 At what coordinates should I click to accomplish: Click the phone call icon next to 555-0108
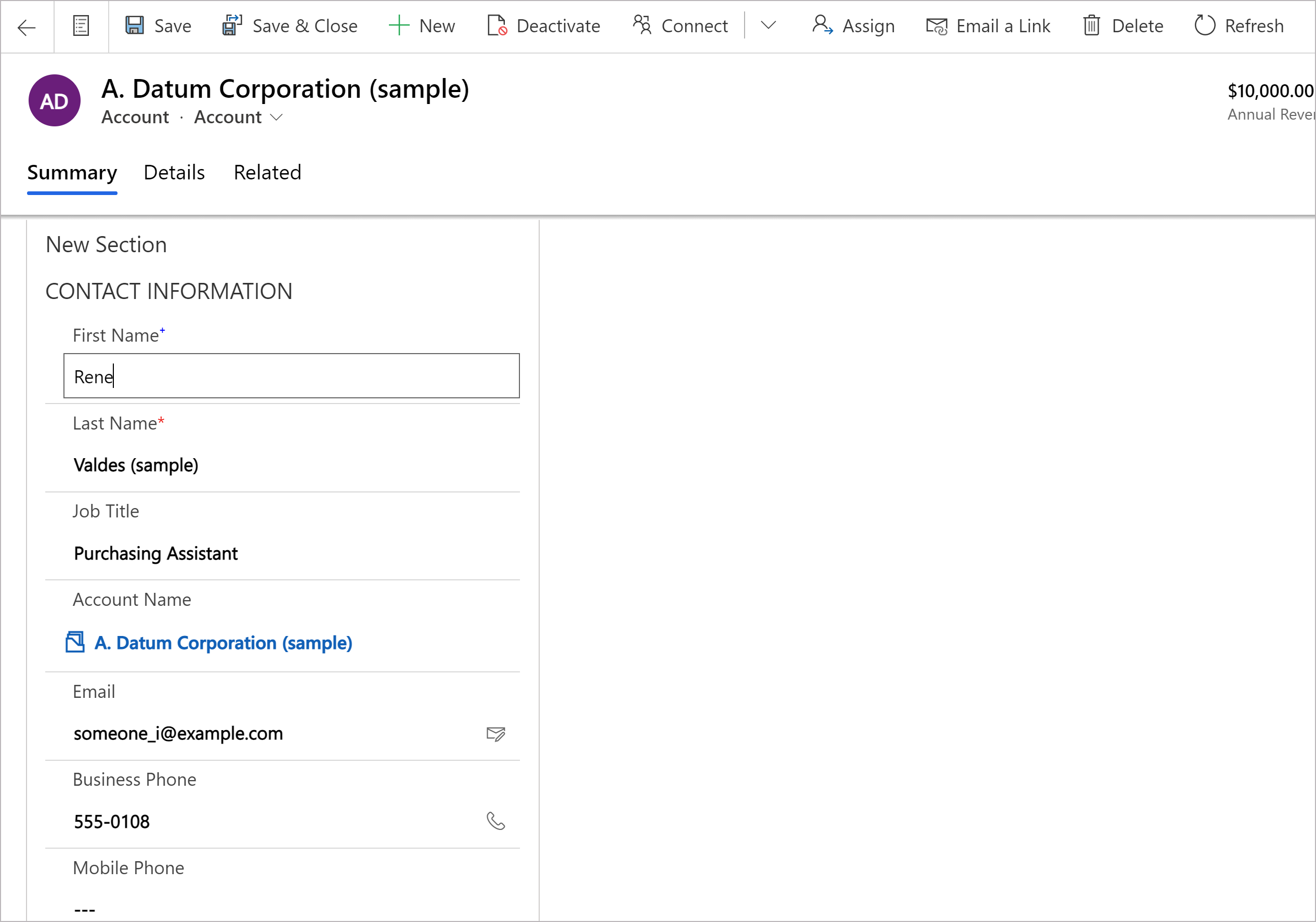[496, 821]
